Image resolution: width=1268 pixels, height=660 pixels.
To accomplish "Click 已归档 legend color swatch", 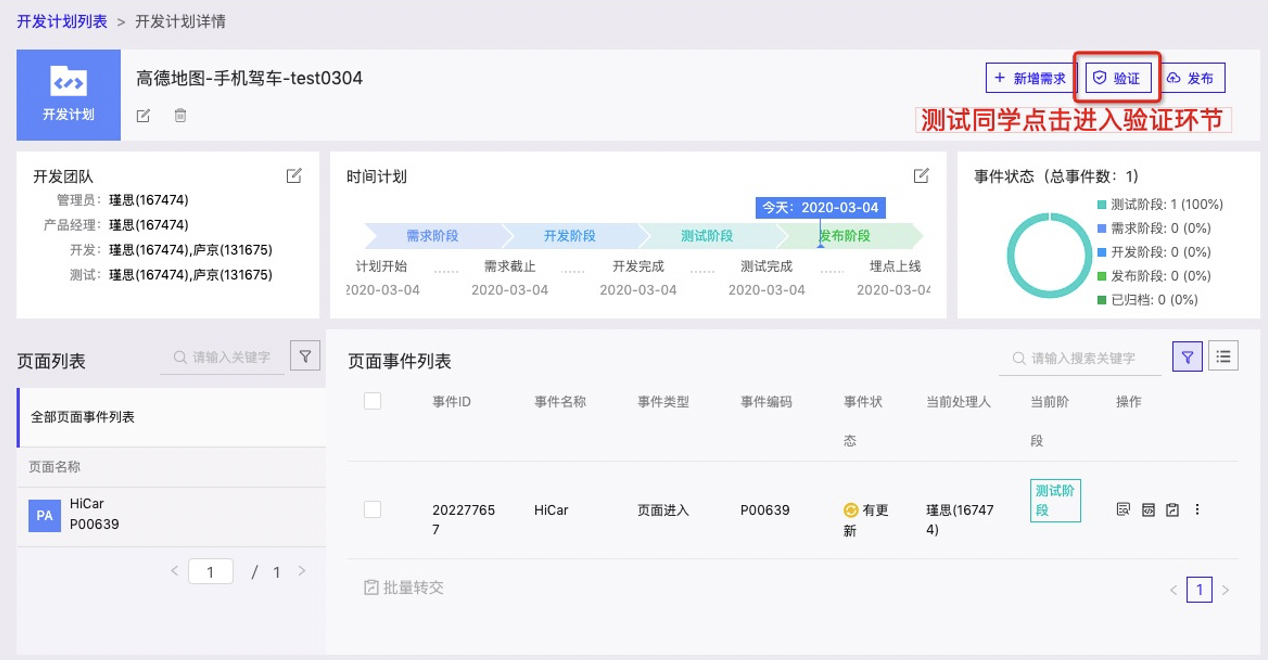I will coord(1101,299).
